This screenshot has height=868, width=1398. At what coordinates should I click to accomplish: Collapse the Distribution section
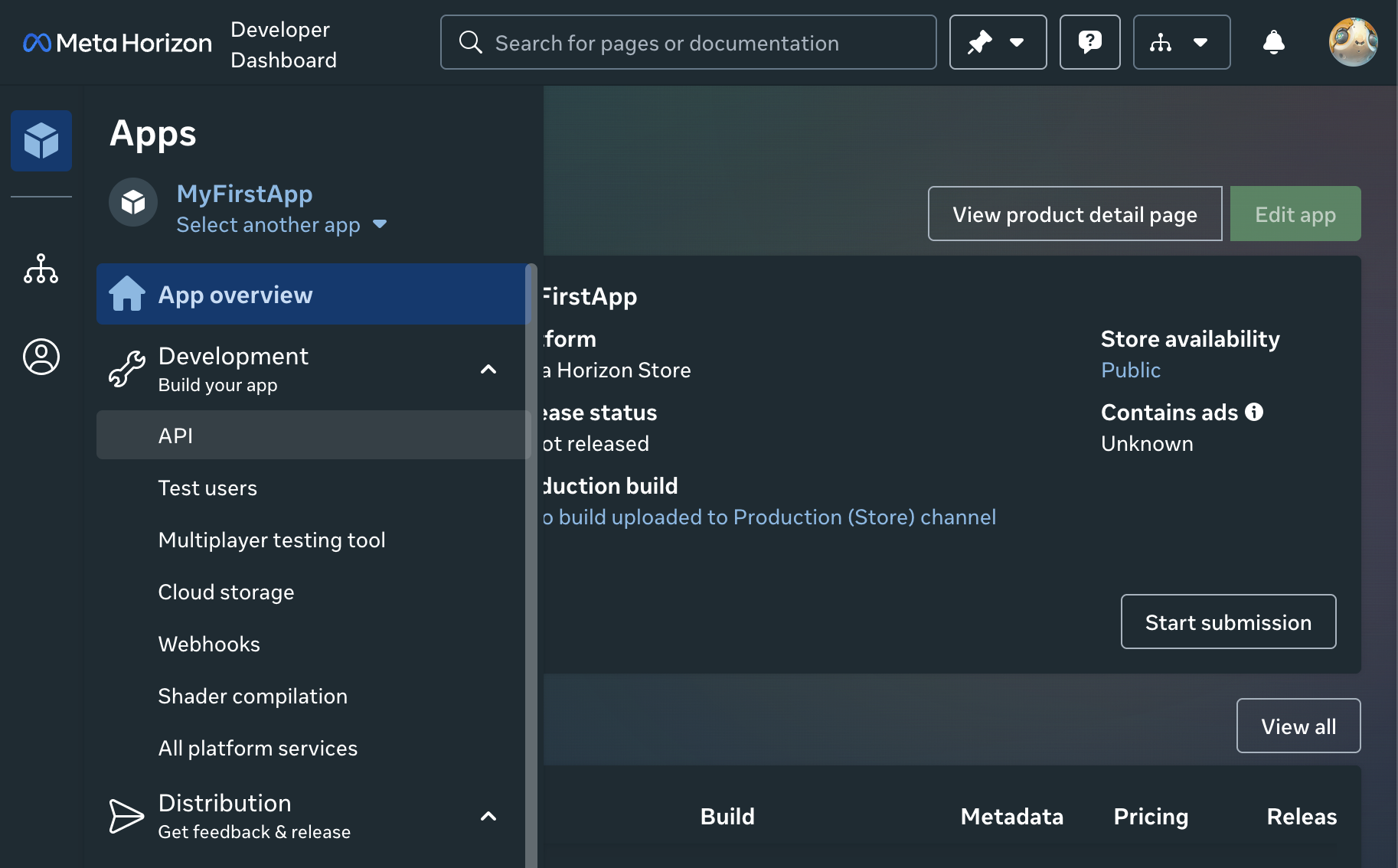pyautogui.click(x=488, y=816)
